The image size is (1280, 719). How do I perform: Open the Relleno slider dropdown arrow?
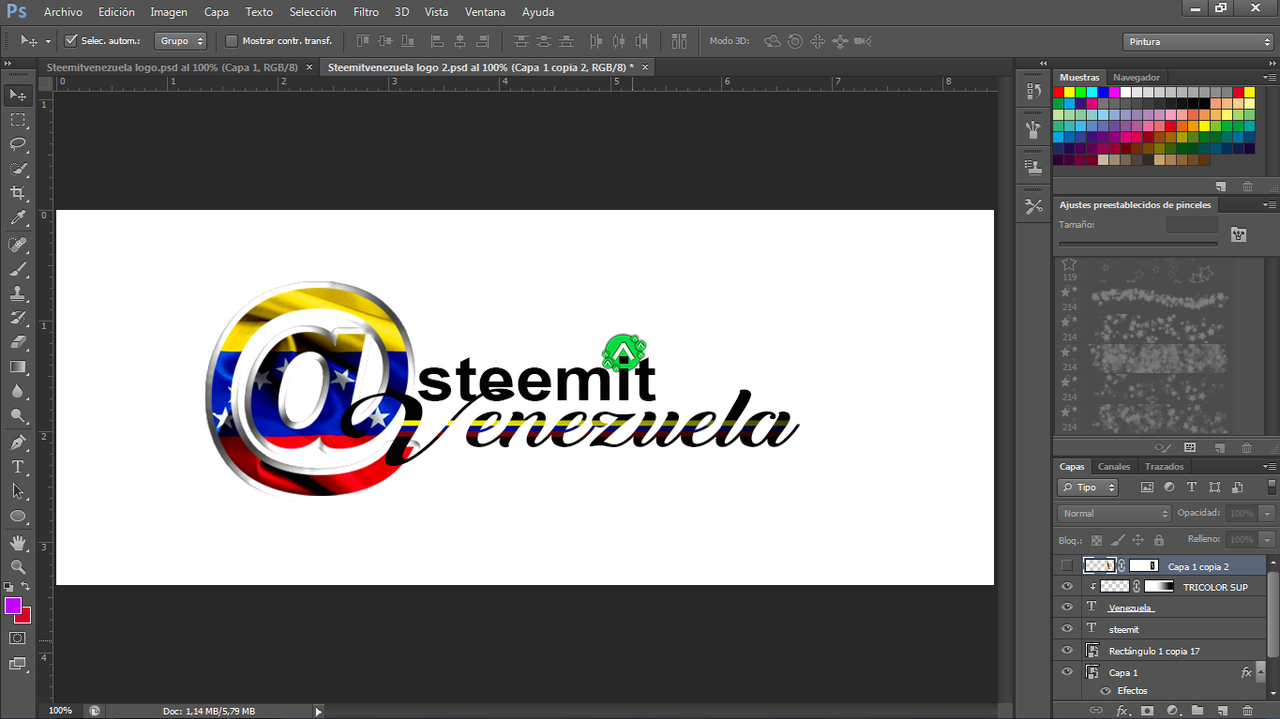(1267, 539)
